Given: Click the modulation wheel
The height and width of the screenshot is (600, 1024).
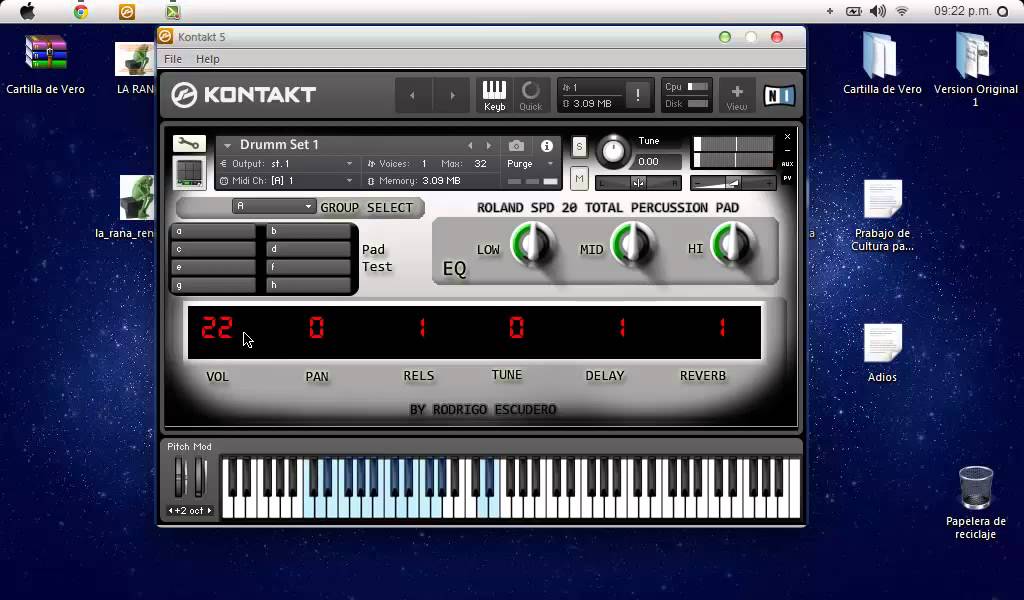Looking at the screenshot, I should coord(200,477).
